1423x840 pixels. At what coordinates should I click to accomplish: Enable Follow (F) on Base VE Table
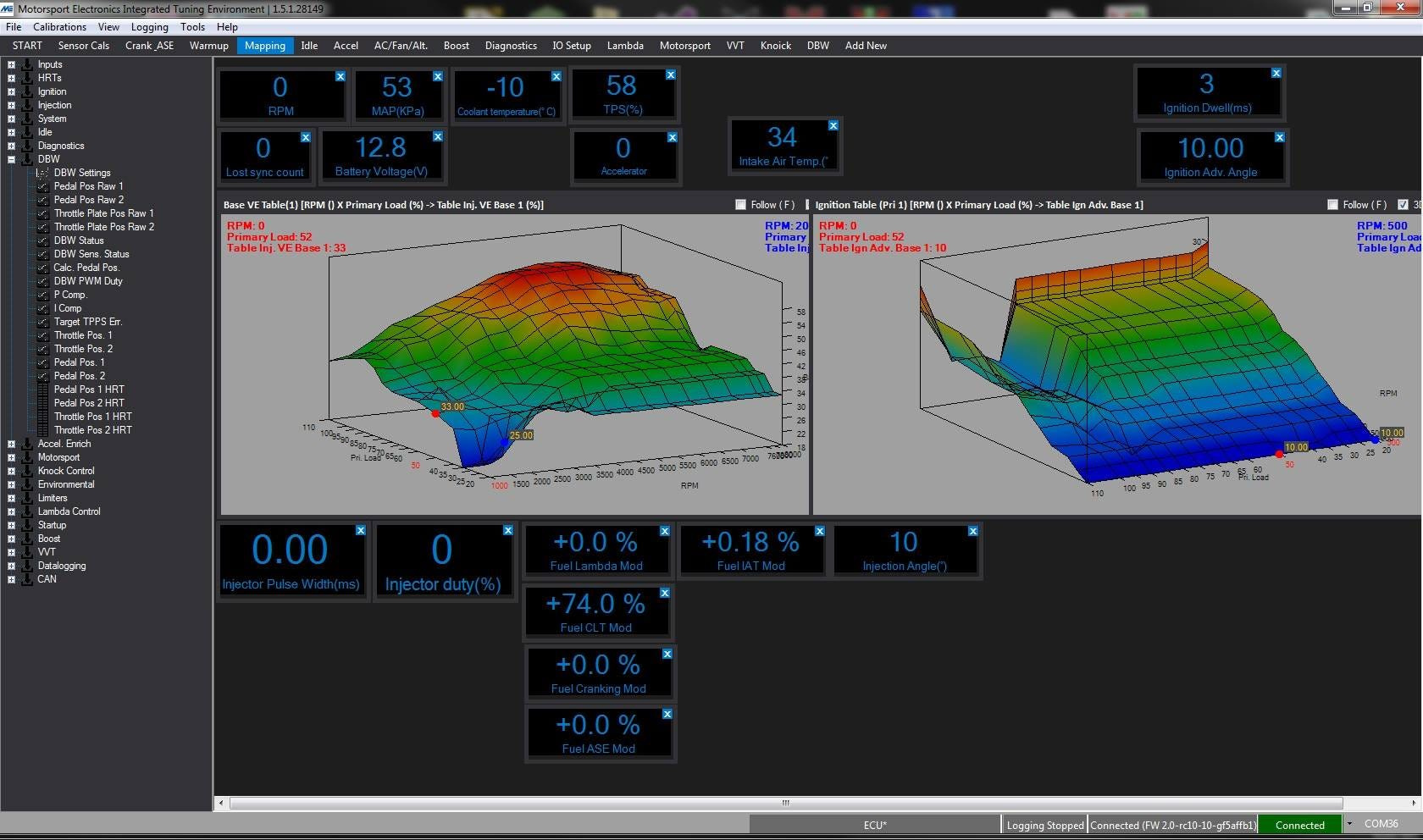tap(740, 205)
